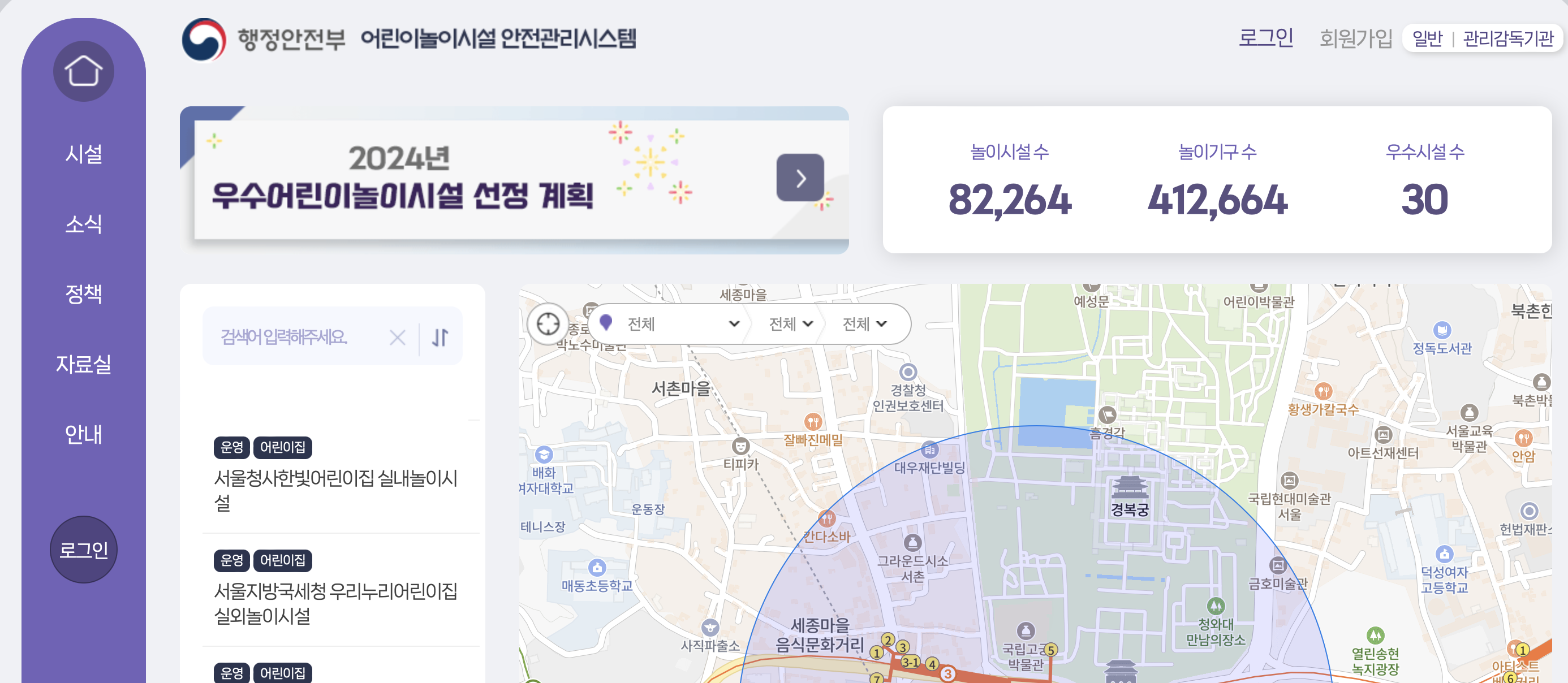Toggle the sort order icon beside the search box
Viewport: 1568px width, 683px height.
(x=440, y=336)
